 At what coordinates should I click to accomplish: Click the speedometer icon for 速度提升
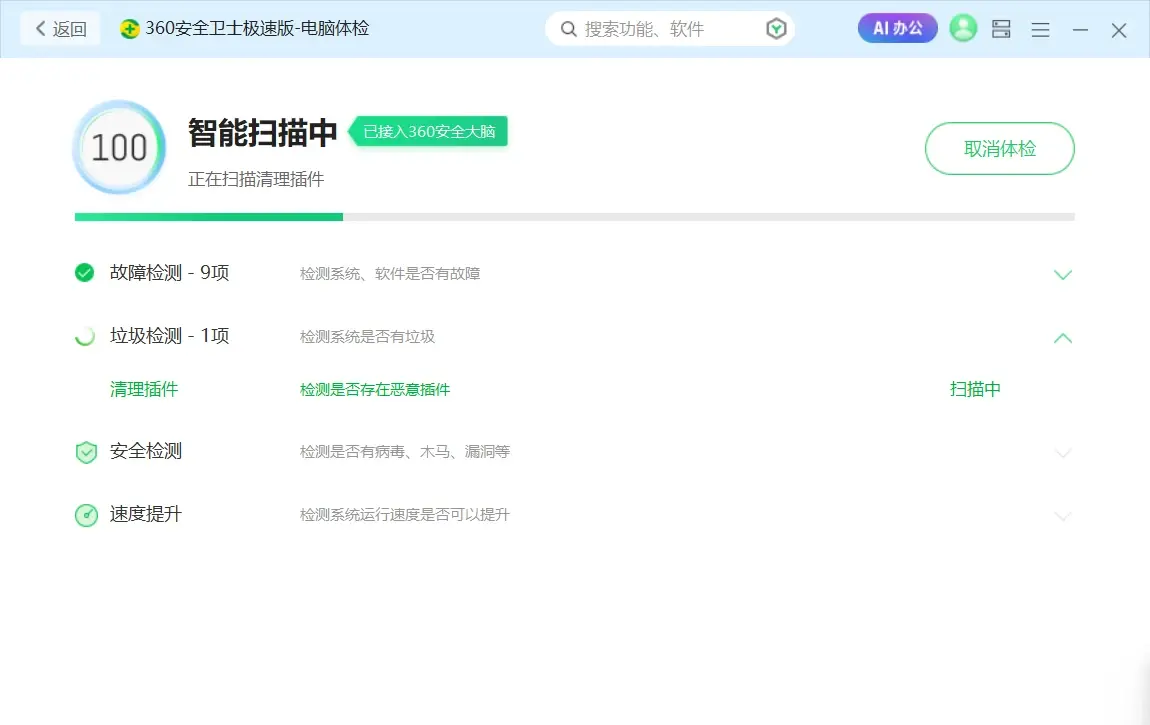[x=86, y=515]
